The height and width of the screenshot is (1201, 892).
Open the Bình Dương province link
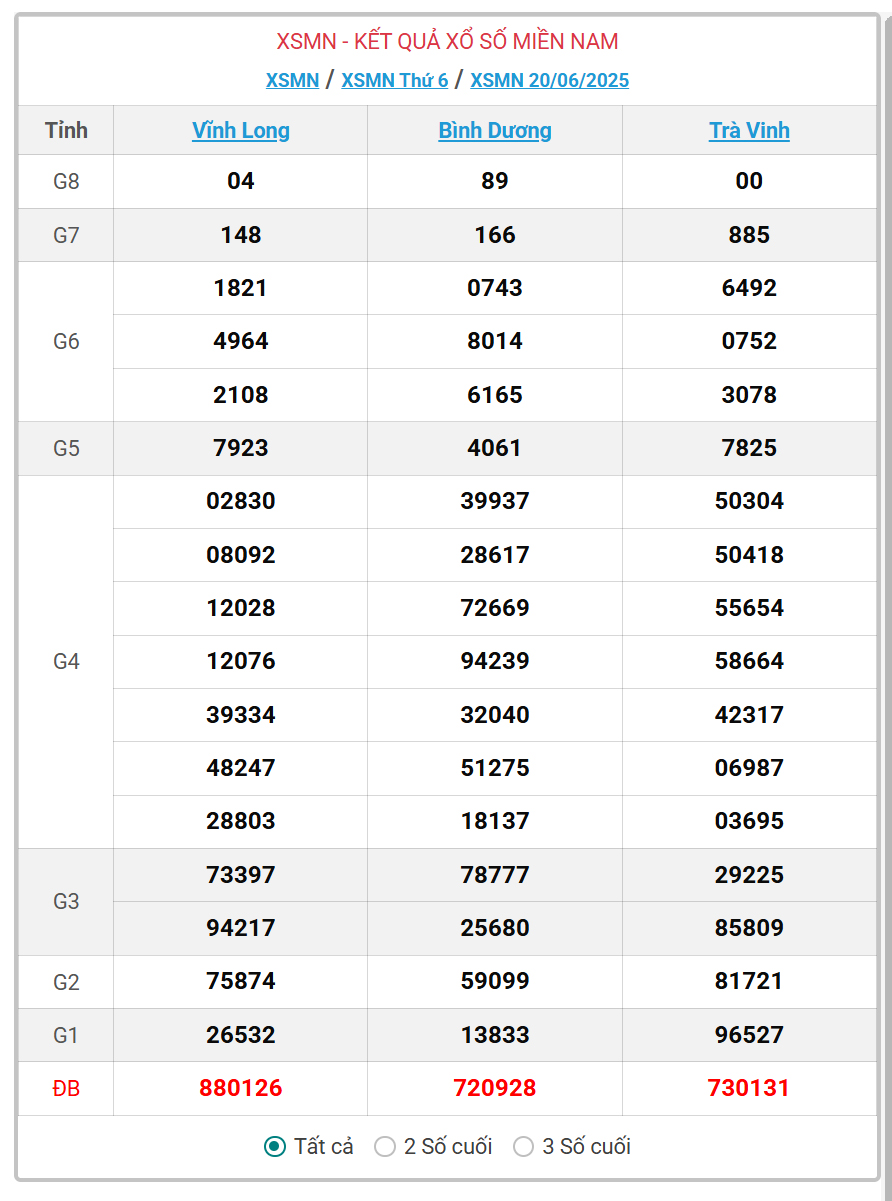click(x=495, y=130)
